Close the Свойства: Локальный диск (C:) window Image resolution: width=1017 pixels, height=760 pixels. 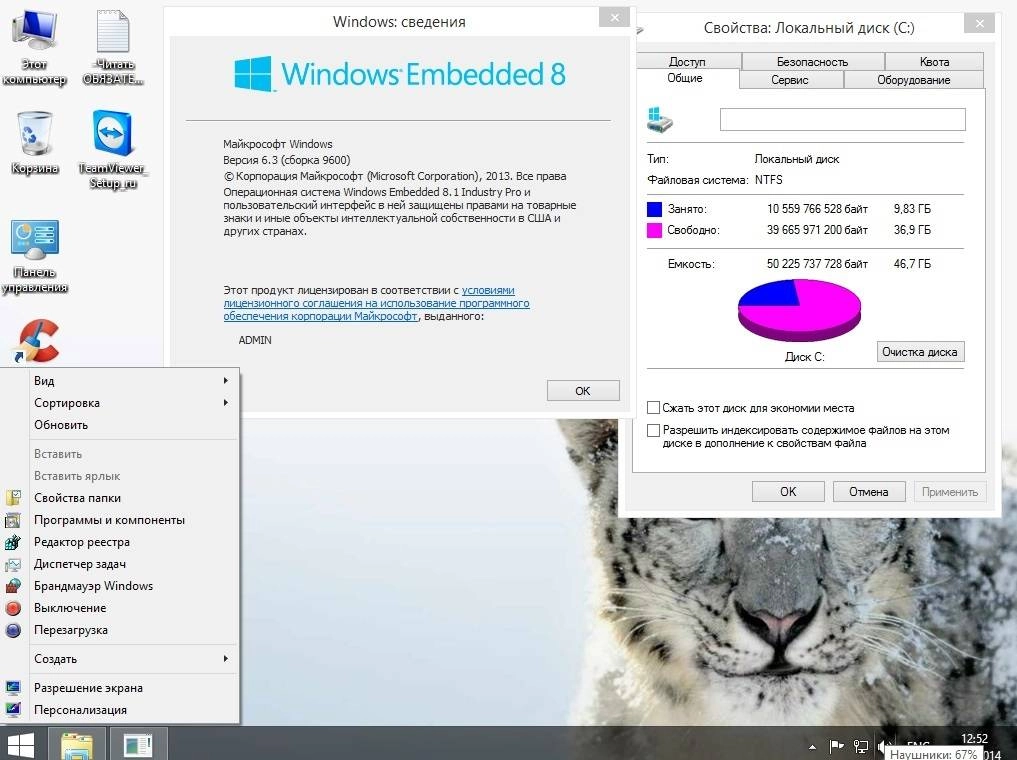click(979, 24)
